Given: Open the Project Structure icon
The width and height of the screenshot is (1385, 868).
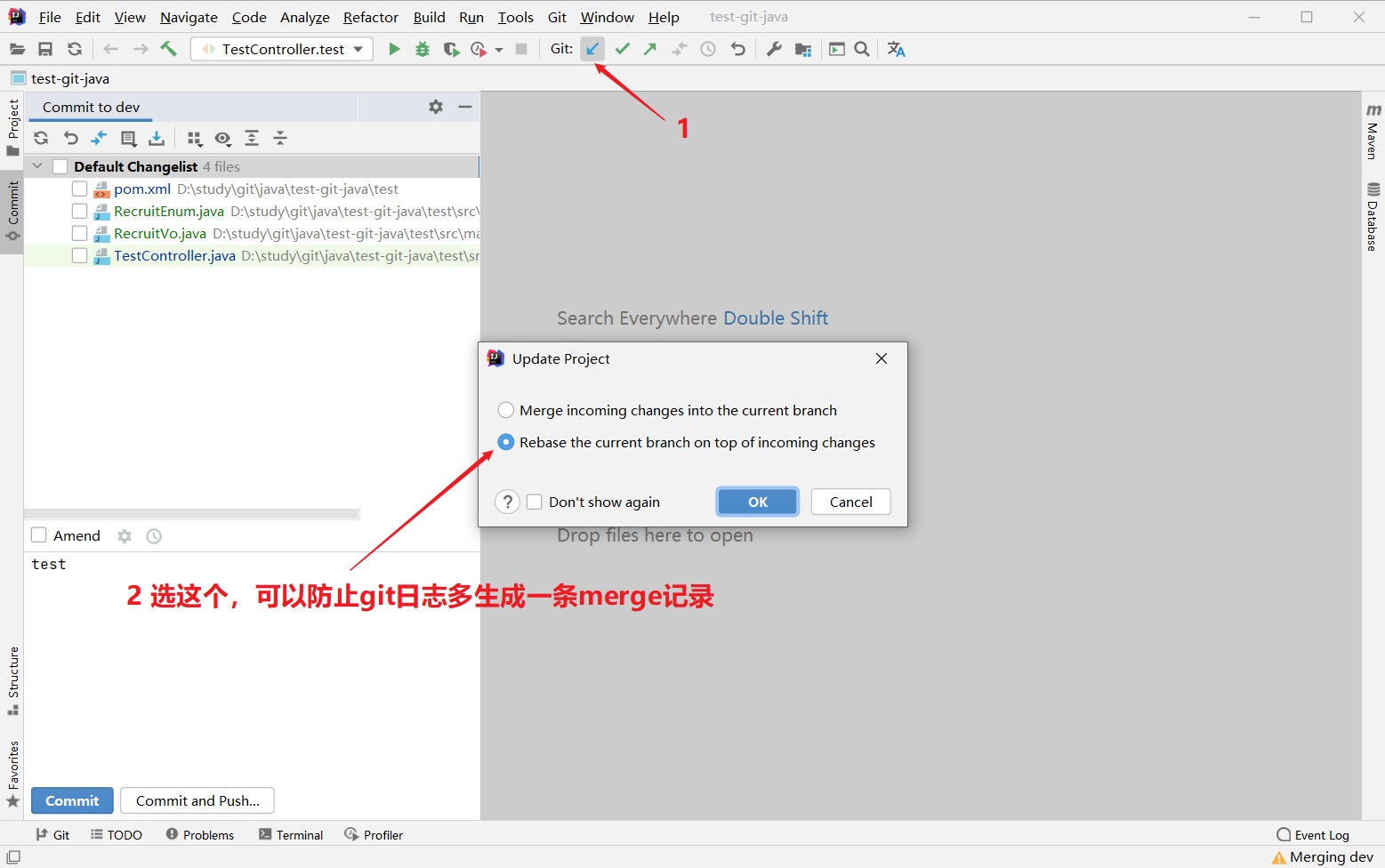Looking at the screenshot, I should tap(803, 50).
